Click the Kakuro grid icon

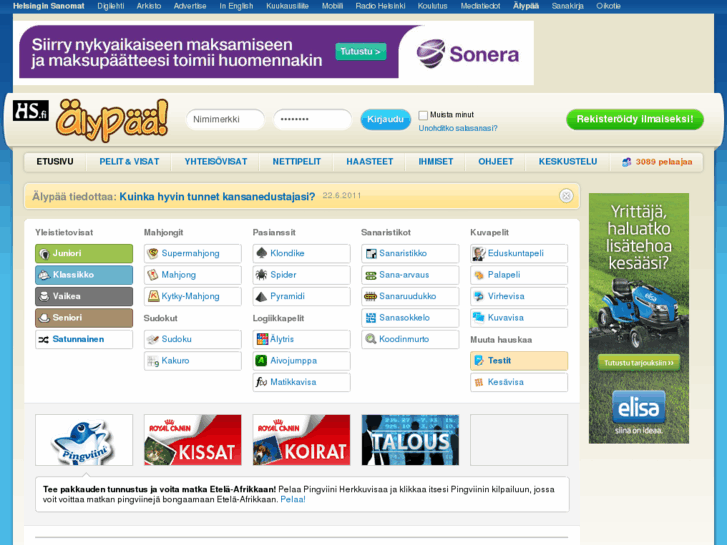pyautogui.click(x=153, y=360)
